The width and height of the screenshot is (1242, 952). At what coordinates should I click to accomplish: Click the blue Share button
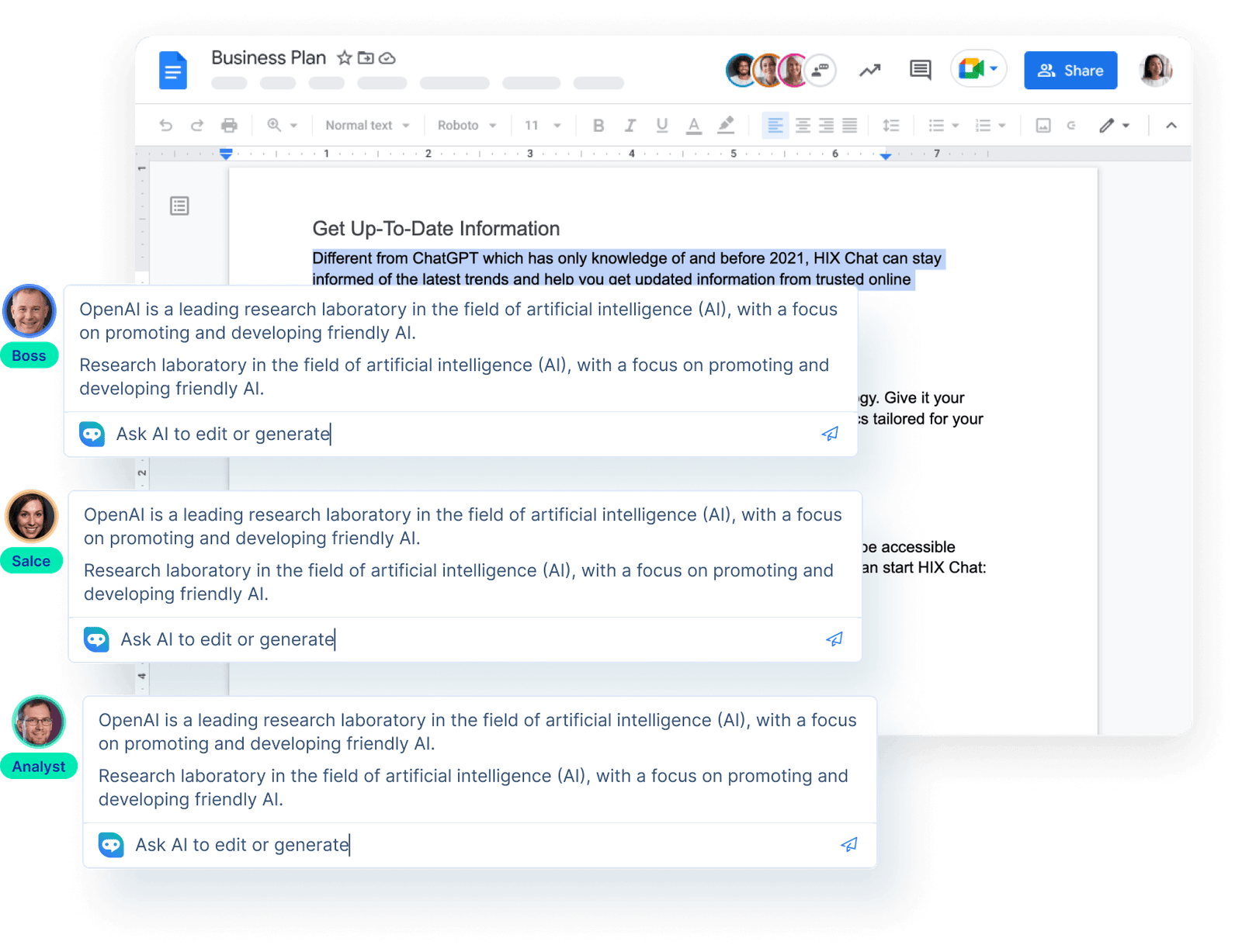[1070, 71]
